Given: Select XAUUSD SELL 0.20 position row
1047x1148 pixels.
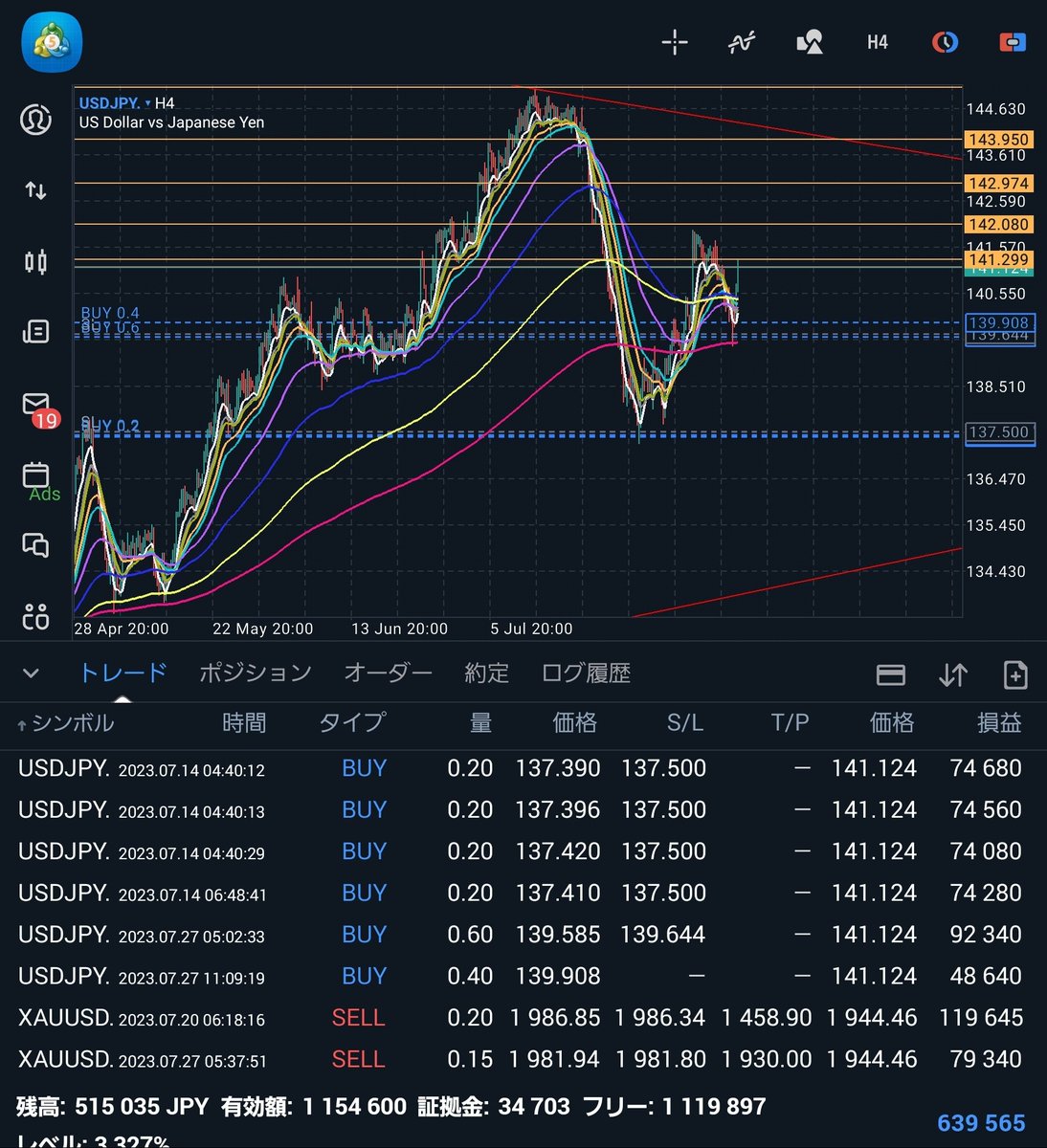Looking at the screenshot, I should coord(523,1018).
